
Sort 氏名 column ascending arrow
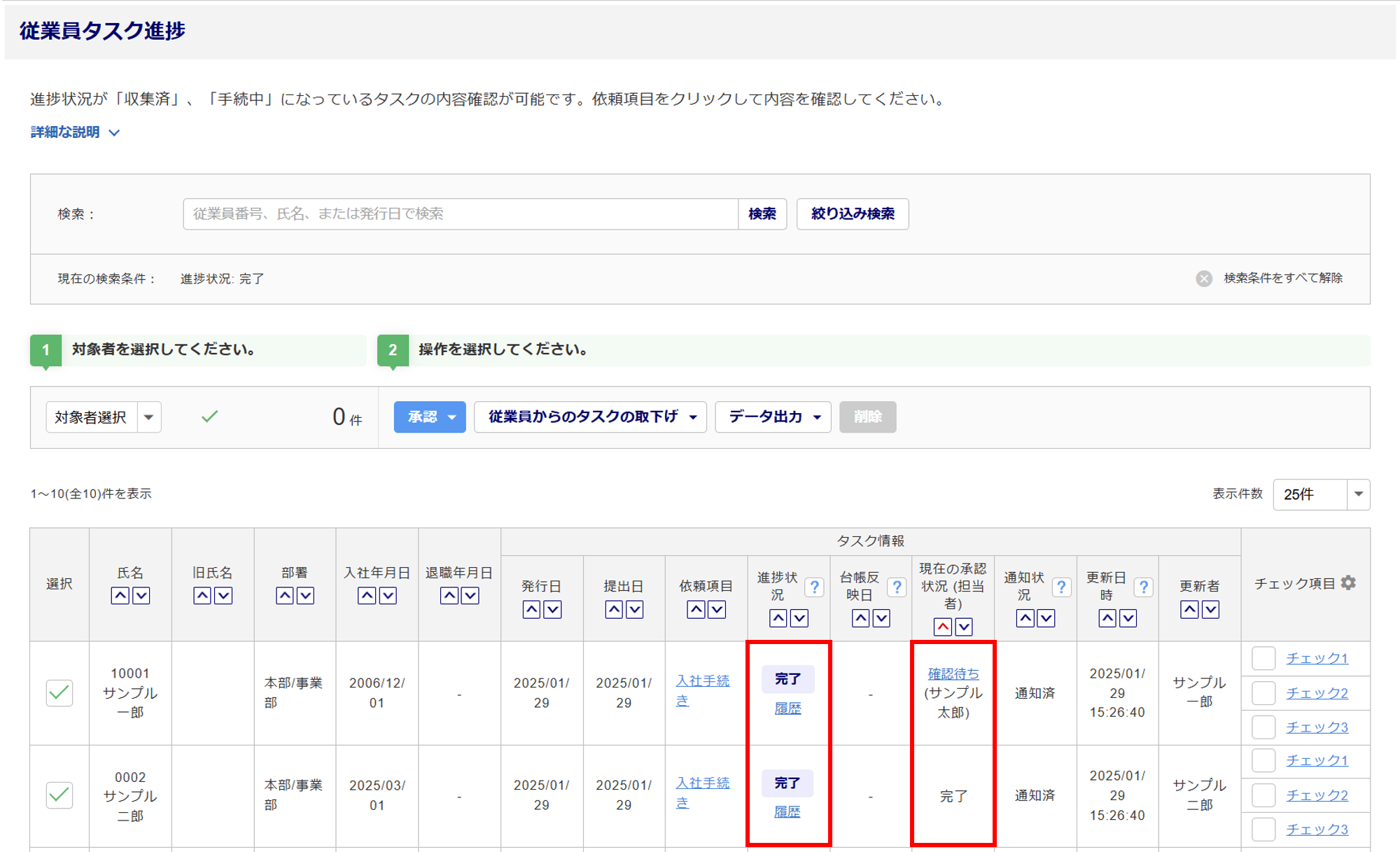click(x=120, y=596)
